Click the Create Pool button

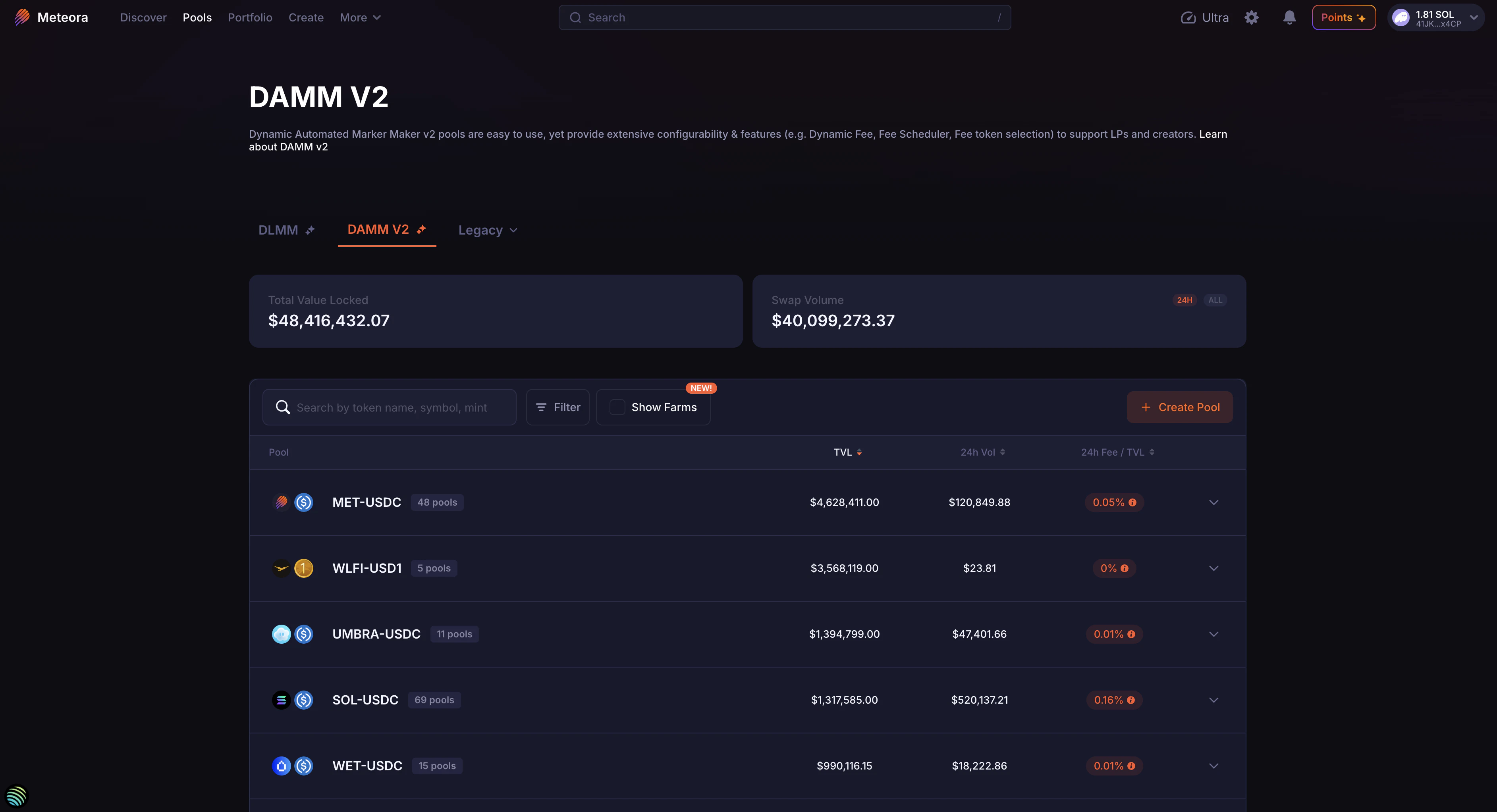pyautogui.click(x=1179, y=407)
